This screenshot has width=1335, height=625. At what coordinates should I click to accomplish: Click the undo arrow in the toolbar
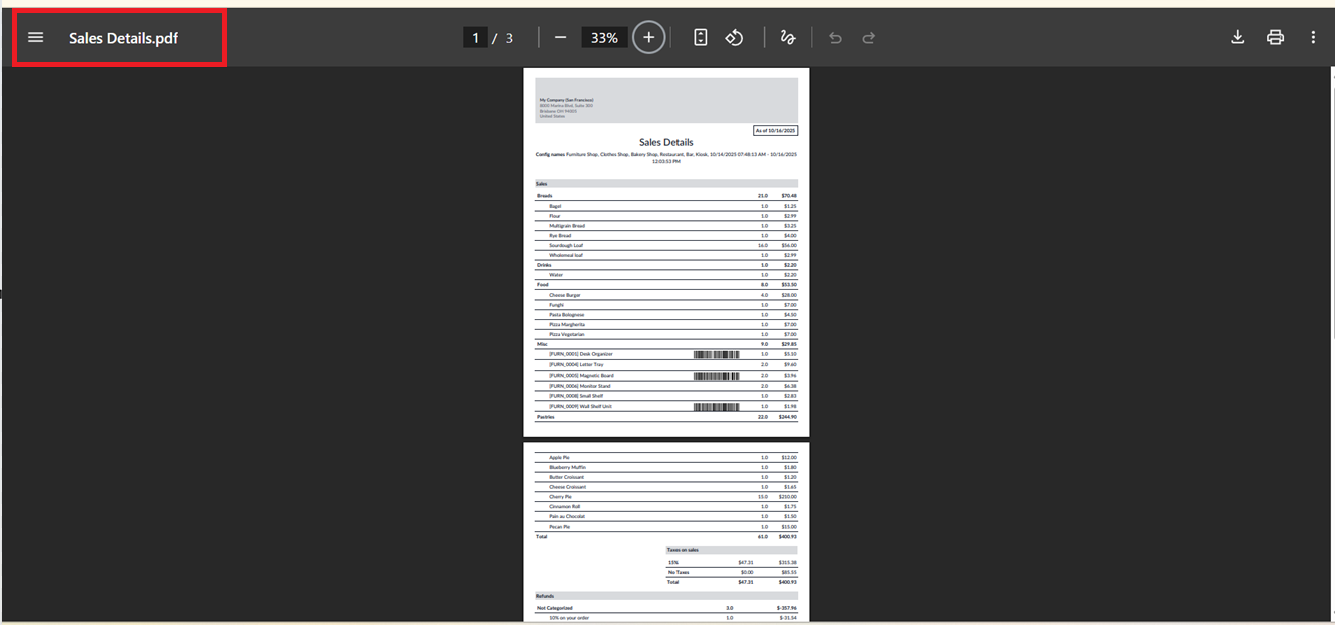(835, 38)
